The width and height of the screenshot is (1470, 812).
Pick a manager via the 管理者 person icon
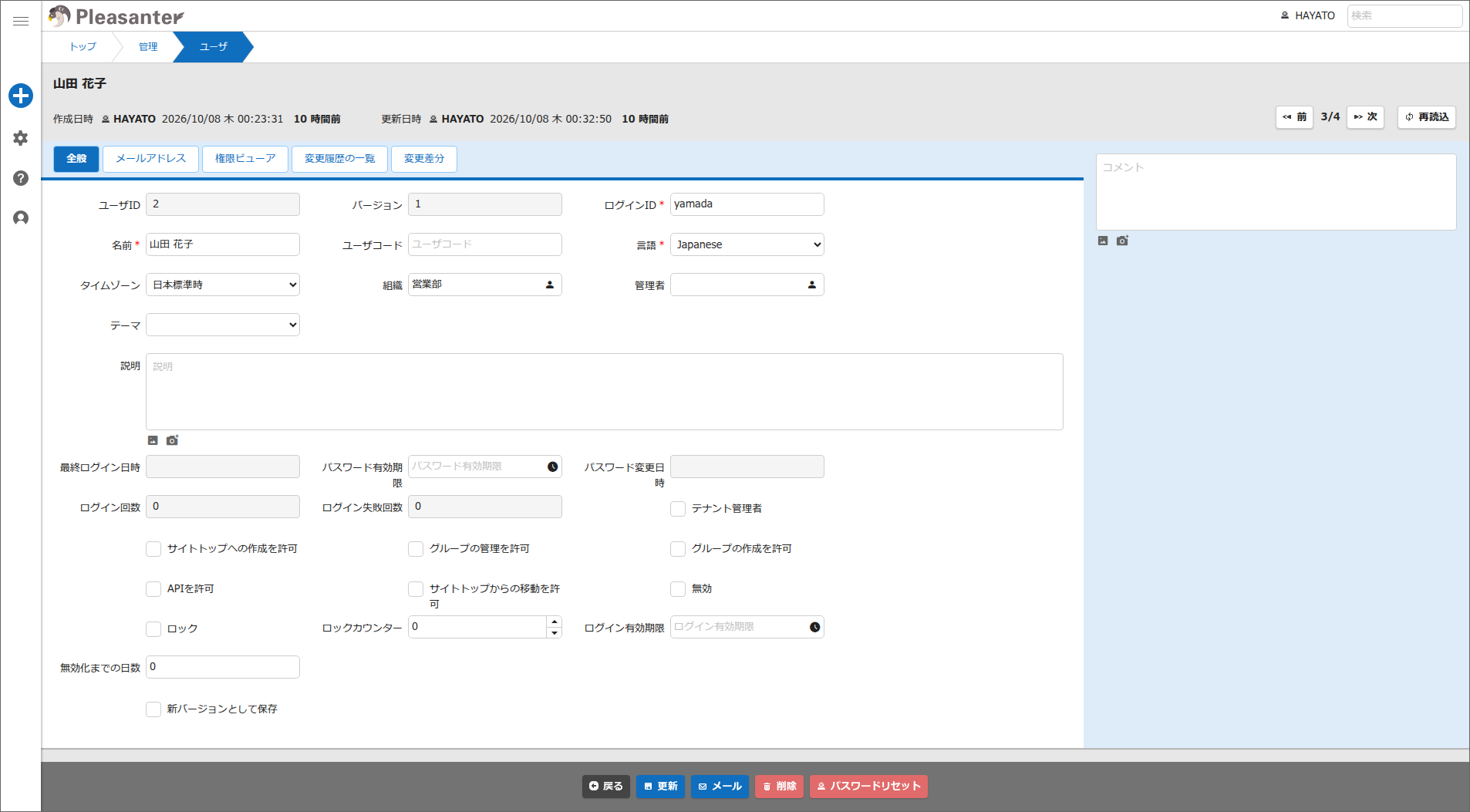[x=812, y=285]
